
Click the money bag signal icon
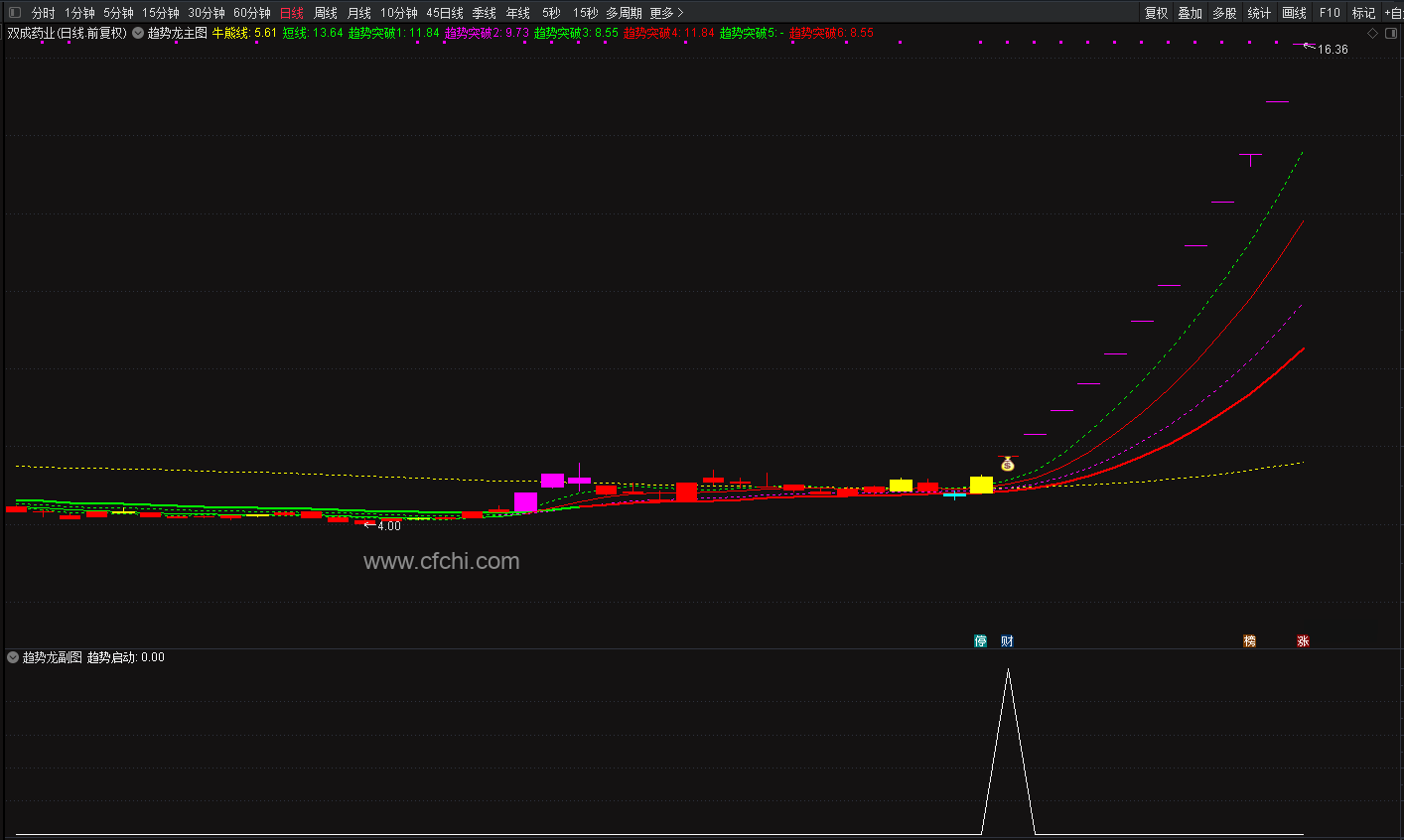pos(1008,464)
